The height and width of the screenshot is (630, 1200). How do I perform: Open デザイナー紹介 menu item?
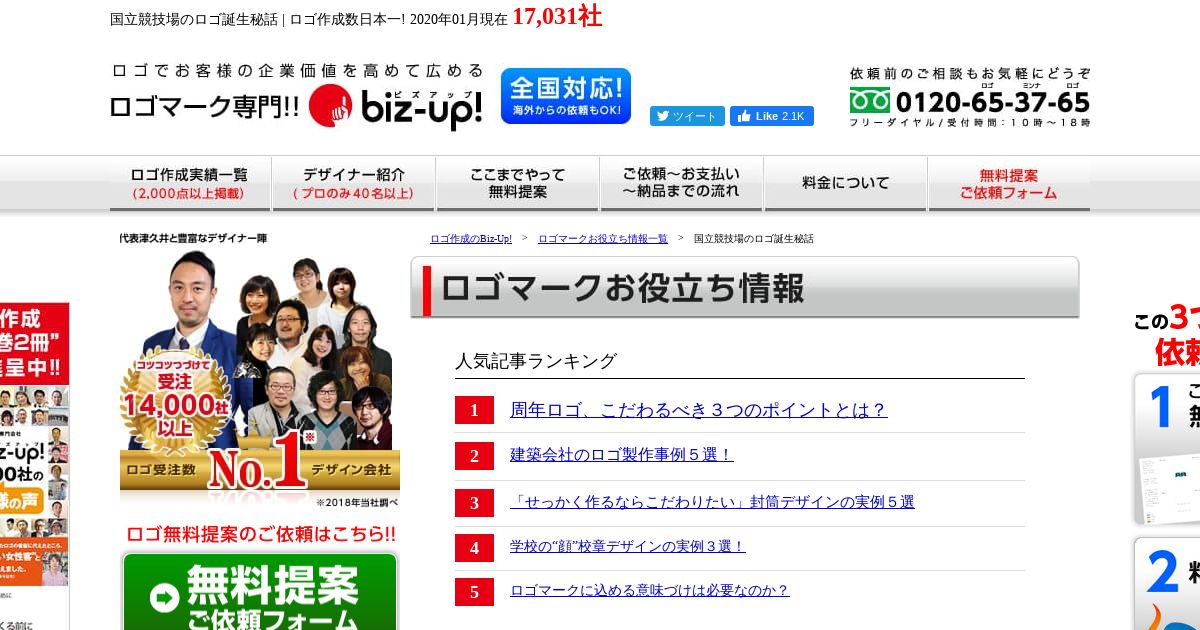click(x=354, y=183)
